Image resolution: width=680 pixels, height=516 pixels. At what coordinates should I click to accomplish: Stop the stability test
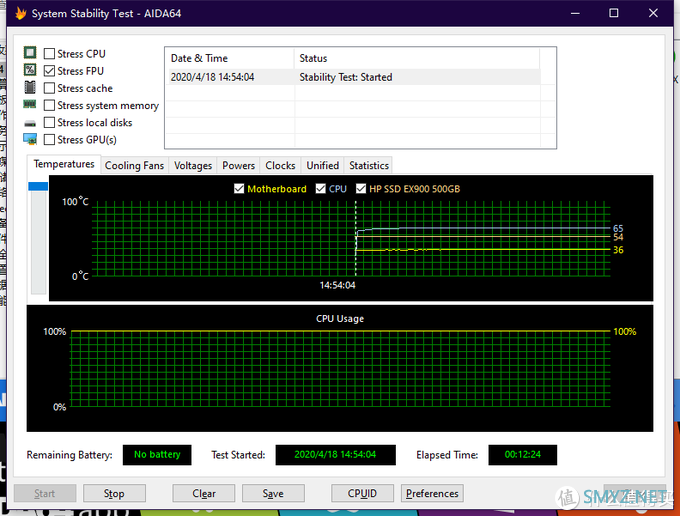click(114, 493)
